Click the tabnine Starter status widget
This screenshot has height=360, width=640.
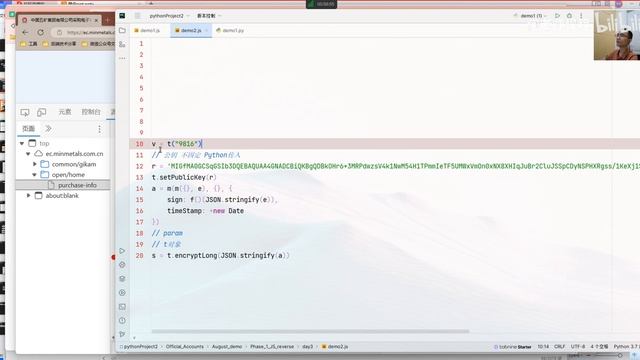click(513, 347)
